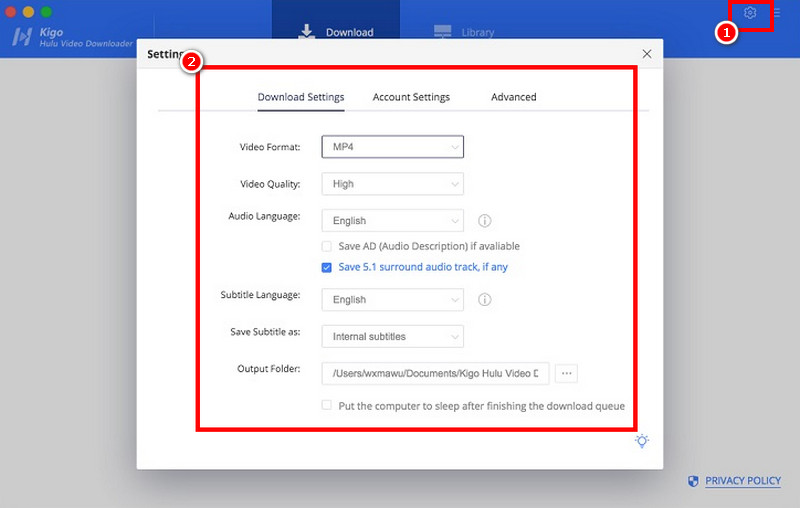Click the Output Folder label
The image size is (800, 508).
268,368
